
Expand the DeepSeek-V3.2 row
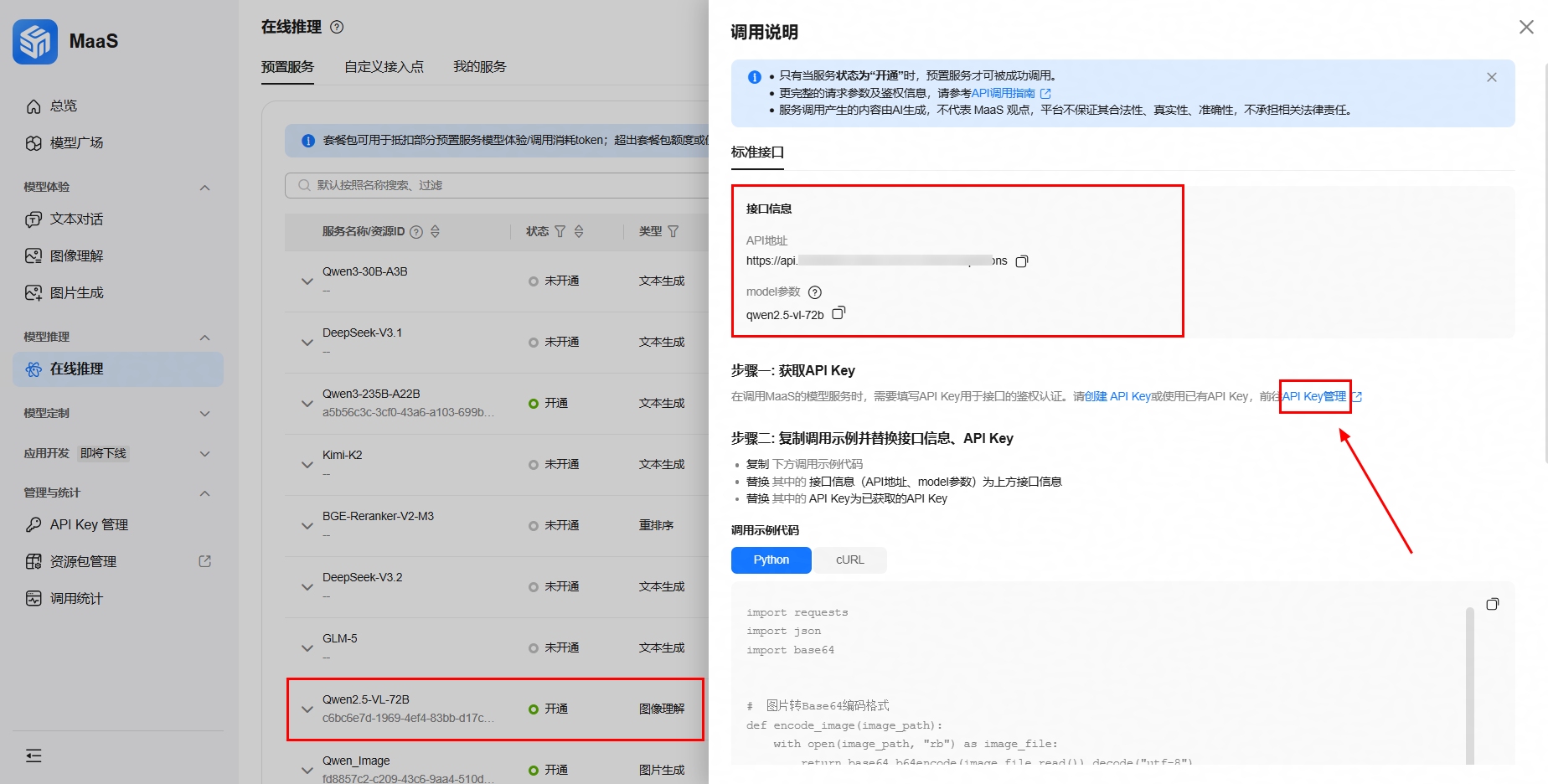pyautogui.click(x=307, y=587)
